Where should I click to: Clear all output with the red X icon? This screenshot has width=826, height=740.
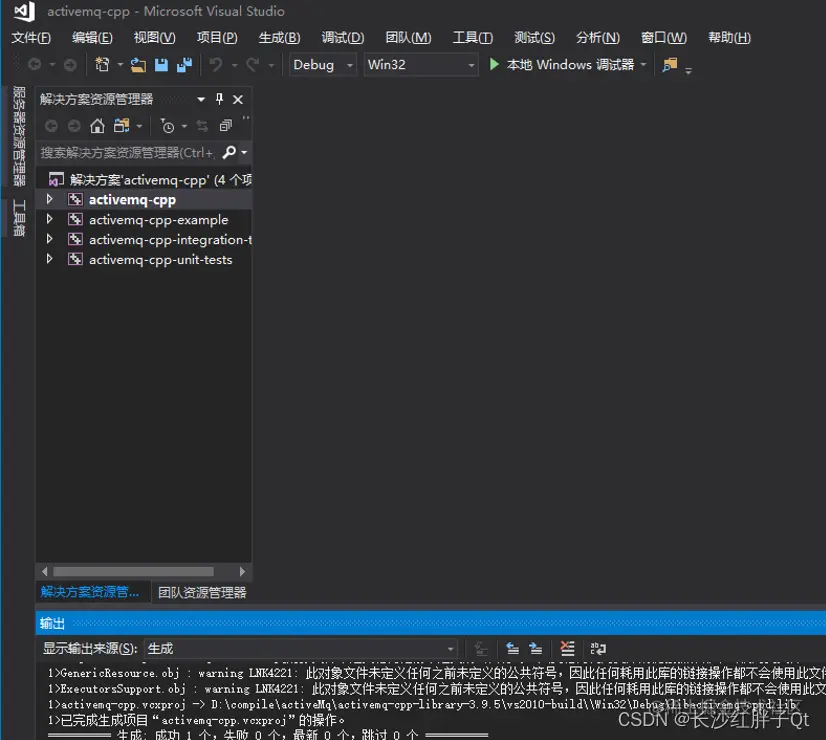[x=567, y=648]
